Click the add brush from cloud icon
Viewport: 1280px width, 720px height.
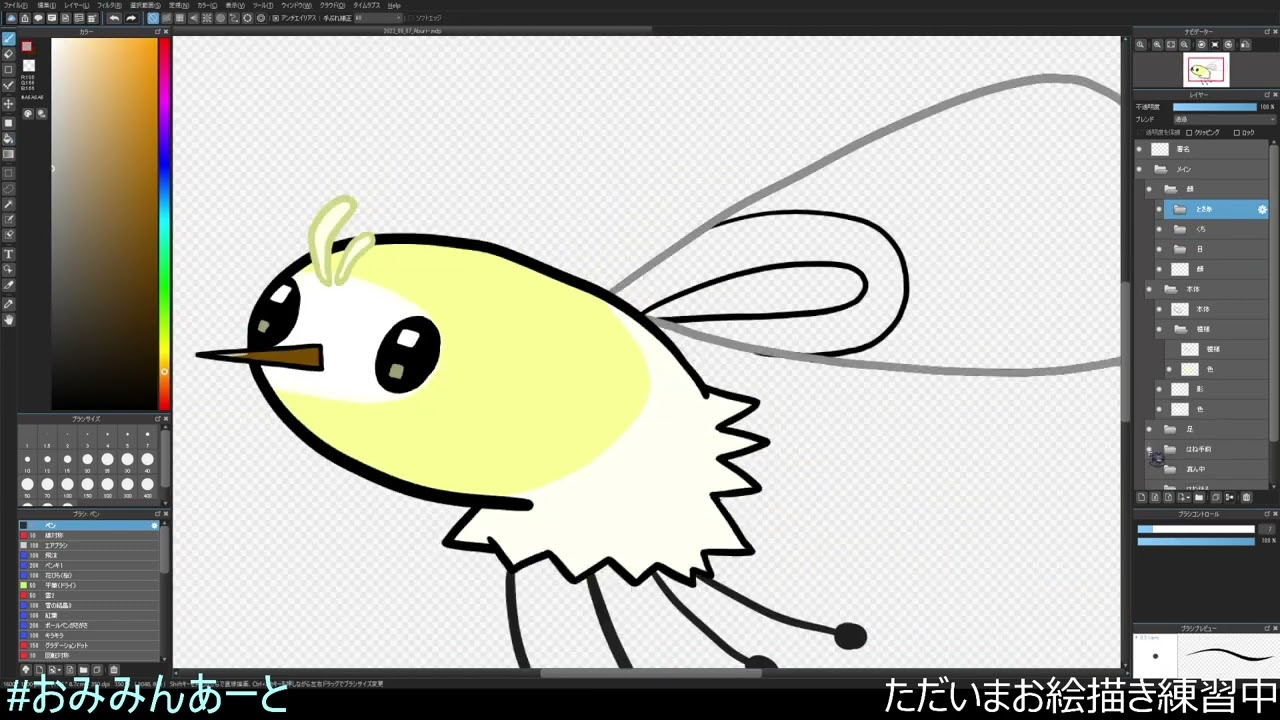[x=25, y=670]
